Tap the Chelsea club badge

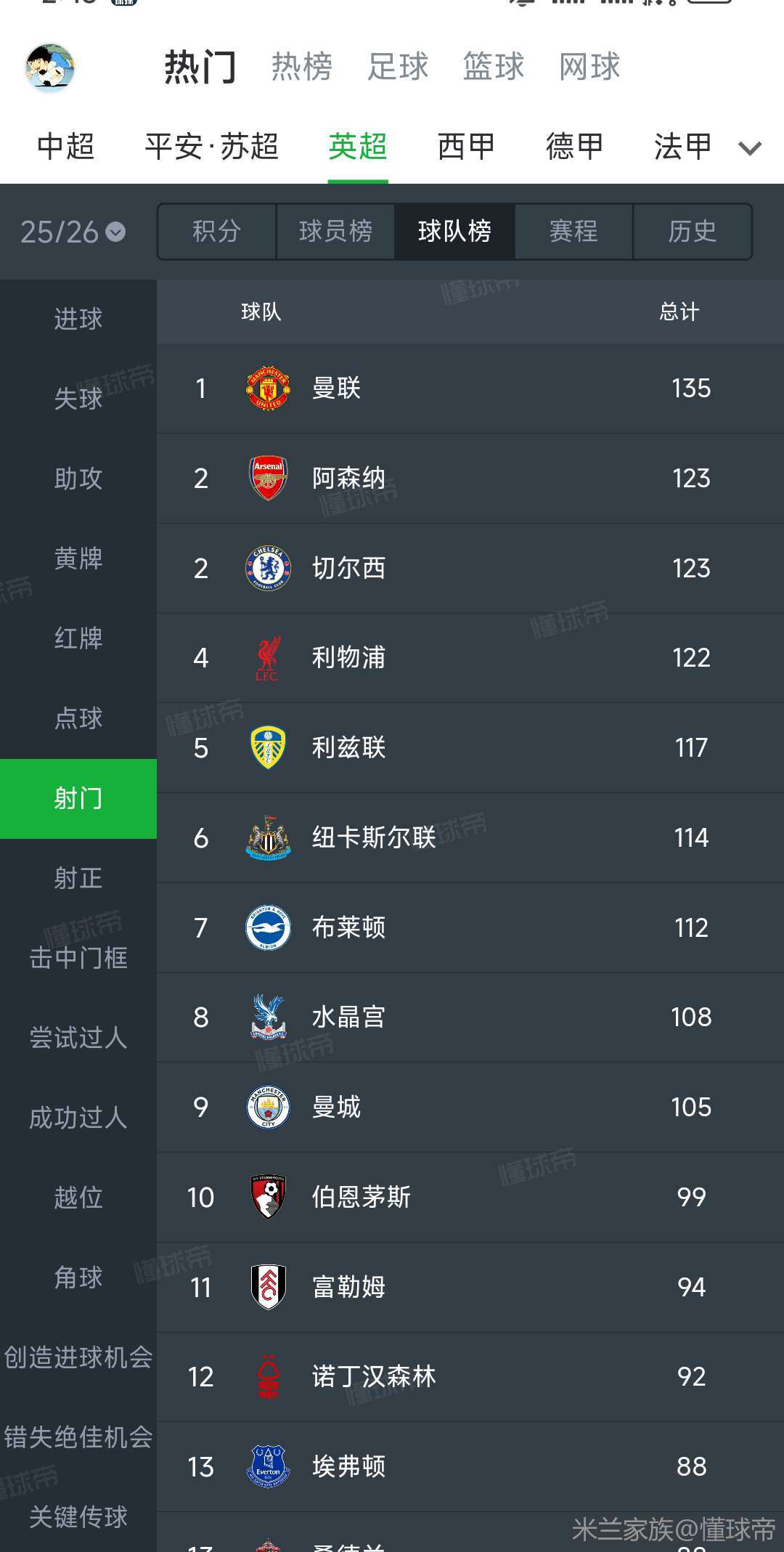coord(268,568)
